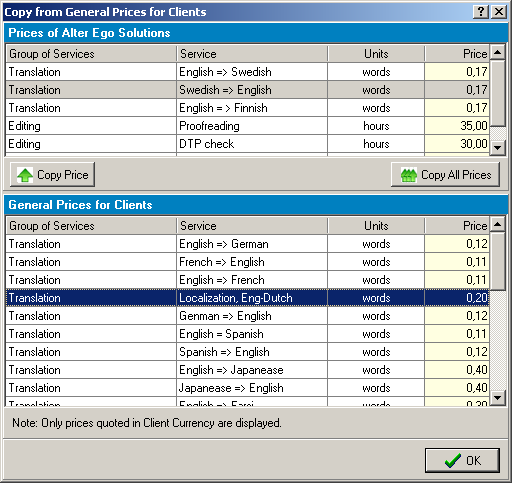The image size is (512, 483).
Task: Select the Swedish => English row
Action: pyautogui.click(x=247, y=90)
